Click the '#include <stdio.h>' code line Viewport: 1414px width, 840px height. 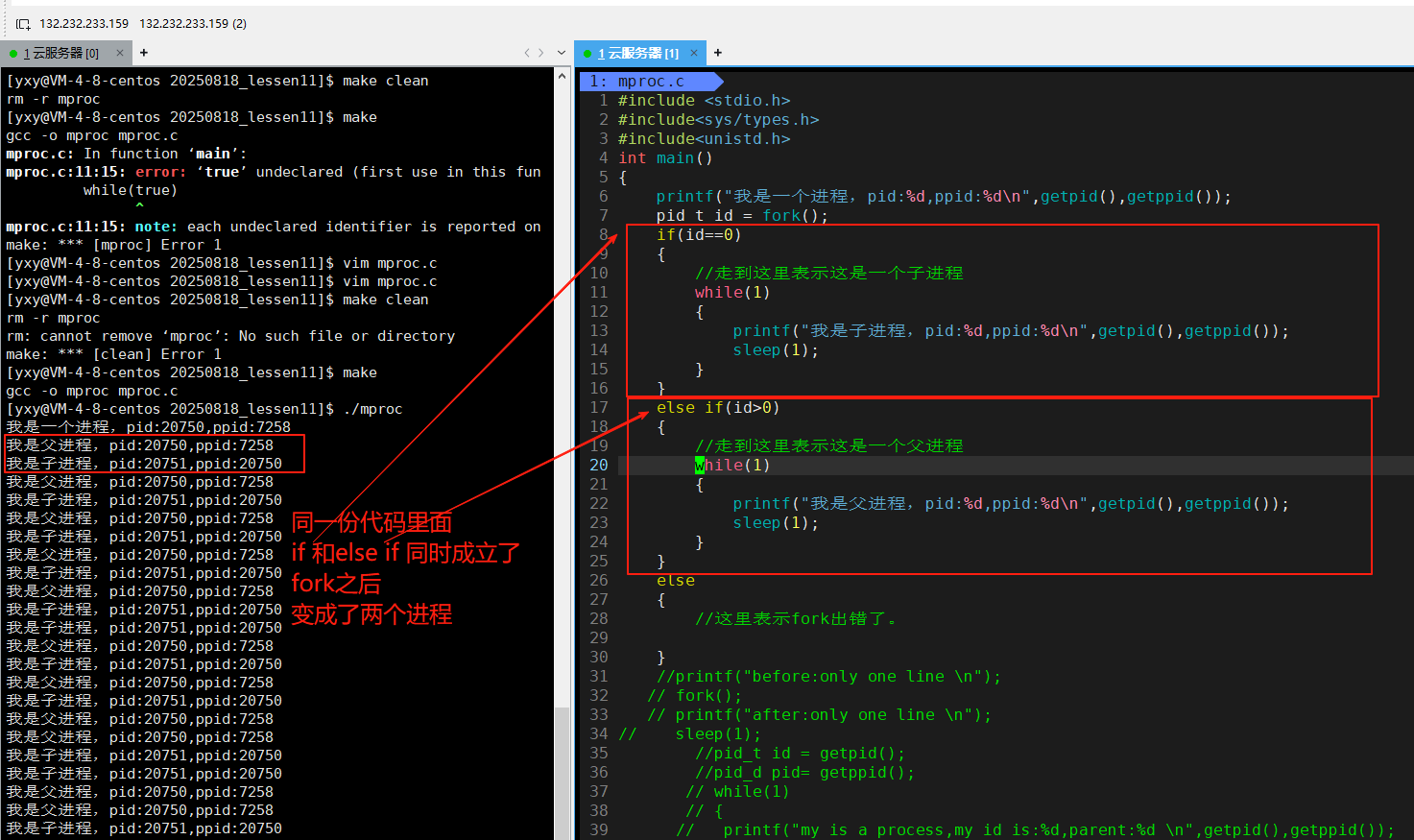click(x=704, y=101)
